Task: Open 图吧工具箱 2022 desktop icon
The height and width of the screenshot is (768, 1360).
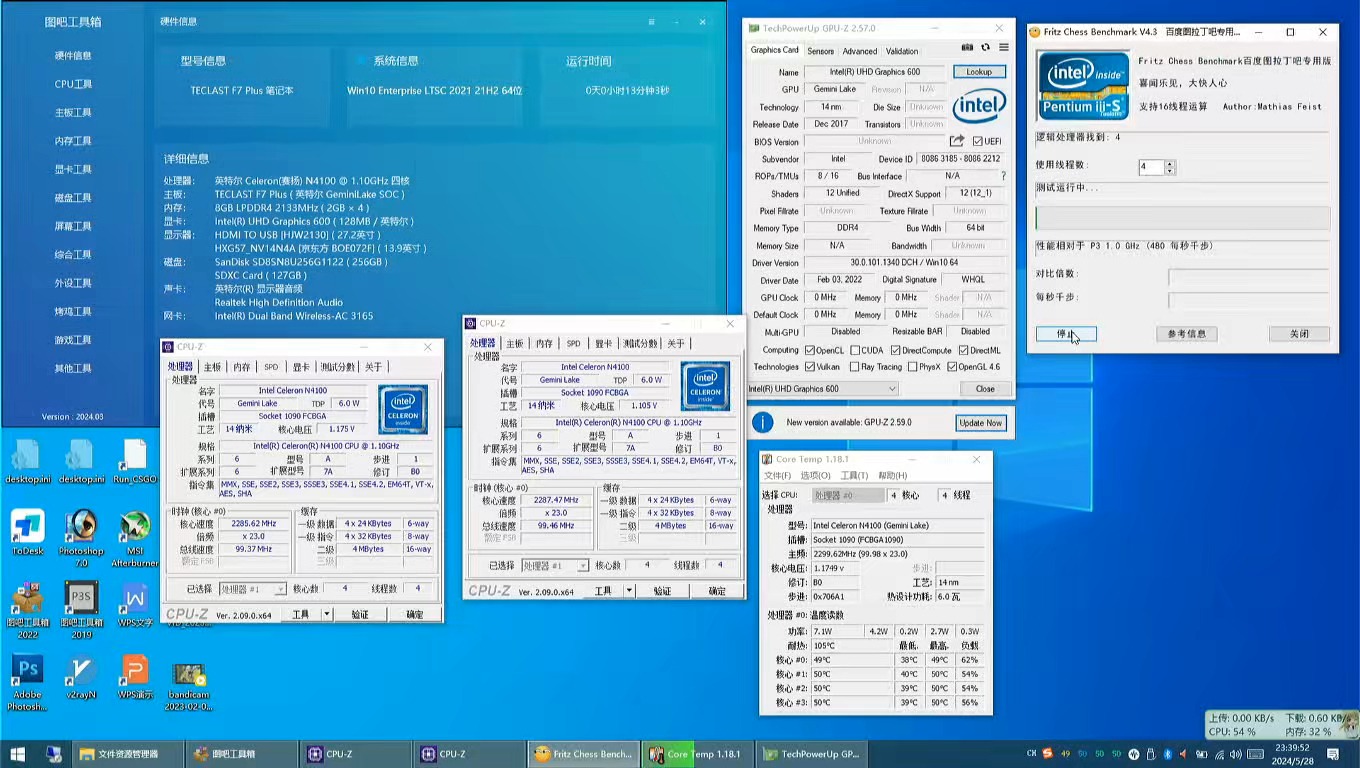Action: (x=27, y=610)
